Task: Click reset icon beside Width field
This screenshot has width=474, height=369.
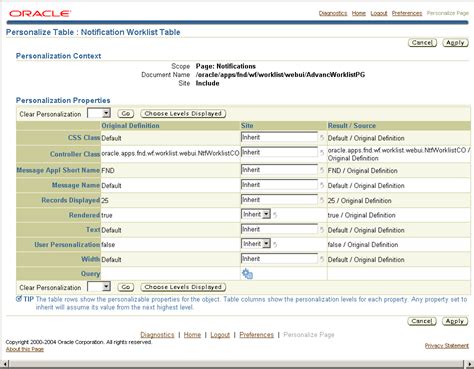Action: (x=322, y=259)
